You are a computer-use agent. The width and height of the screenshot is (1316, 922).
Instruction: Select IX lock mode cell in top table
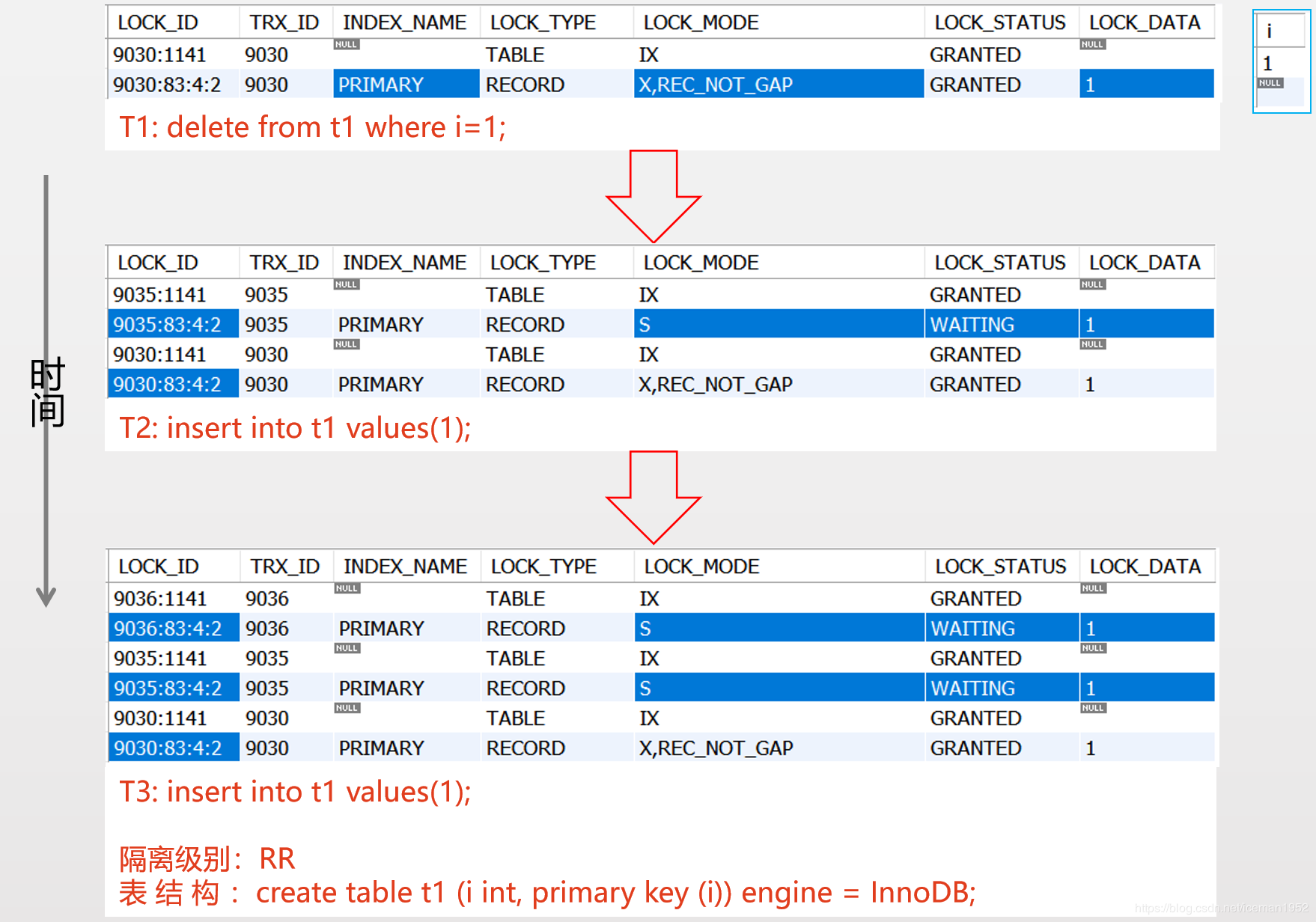coord(779,54)
